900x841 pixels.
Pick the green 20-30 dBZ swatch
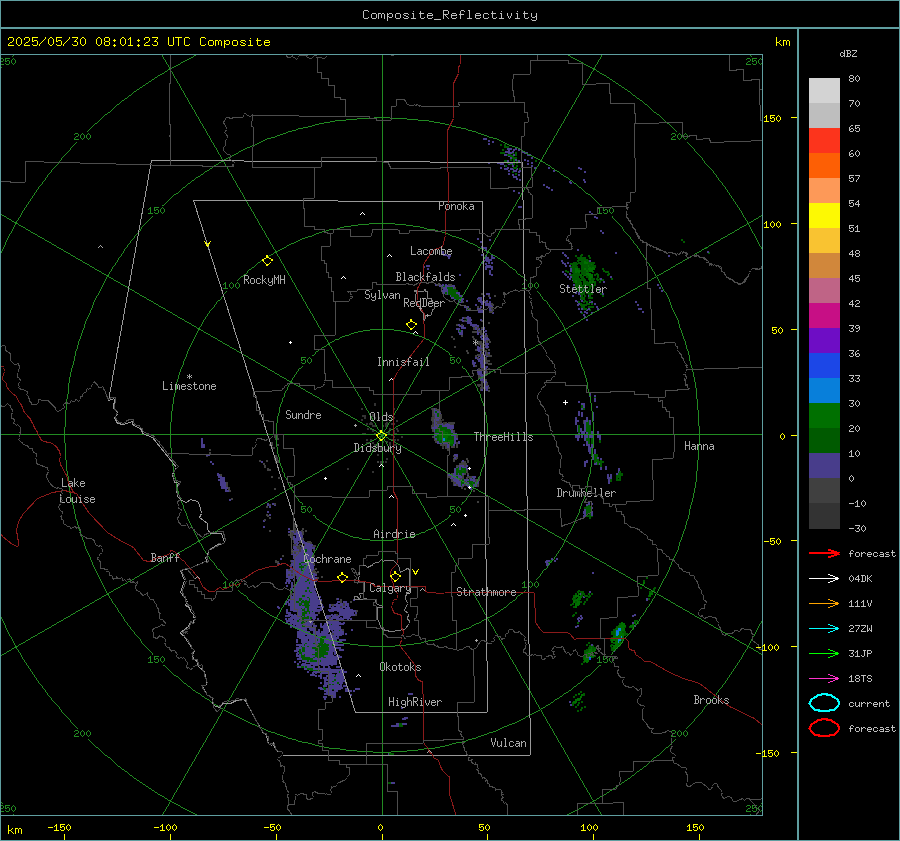[x=824, y=416]
